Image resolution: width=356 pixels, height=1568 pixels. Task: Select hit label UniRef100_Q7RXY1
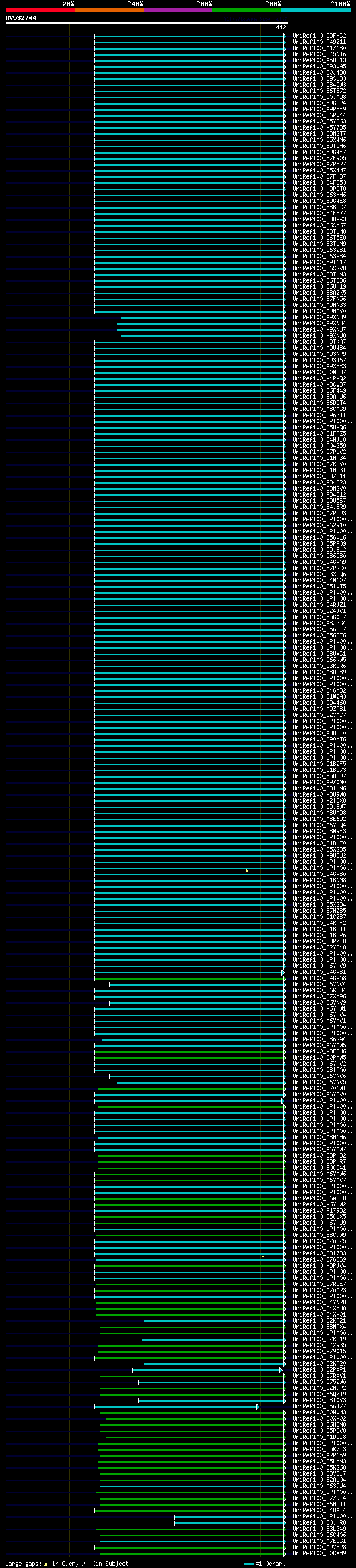click(319, 1376)
